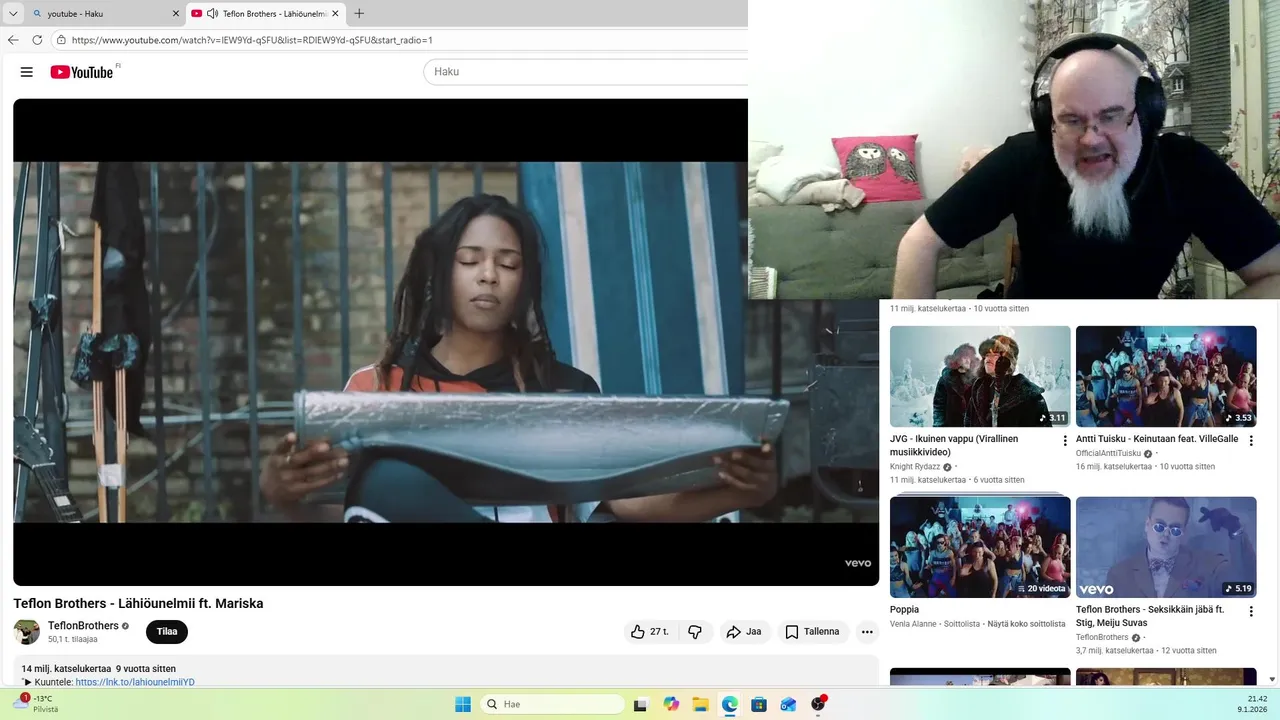Click the browser back arrow
The image size is (1280, 720).
pyautogui.click(x=13, y=40)
